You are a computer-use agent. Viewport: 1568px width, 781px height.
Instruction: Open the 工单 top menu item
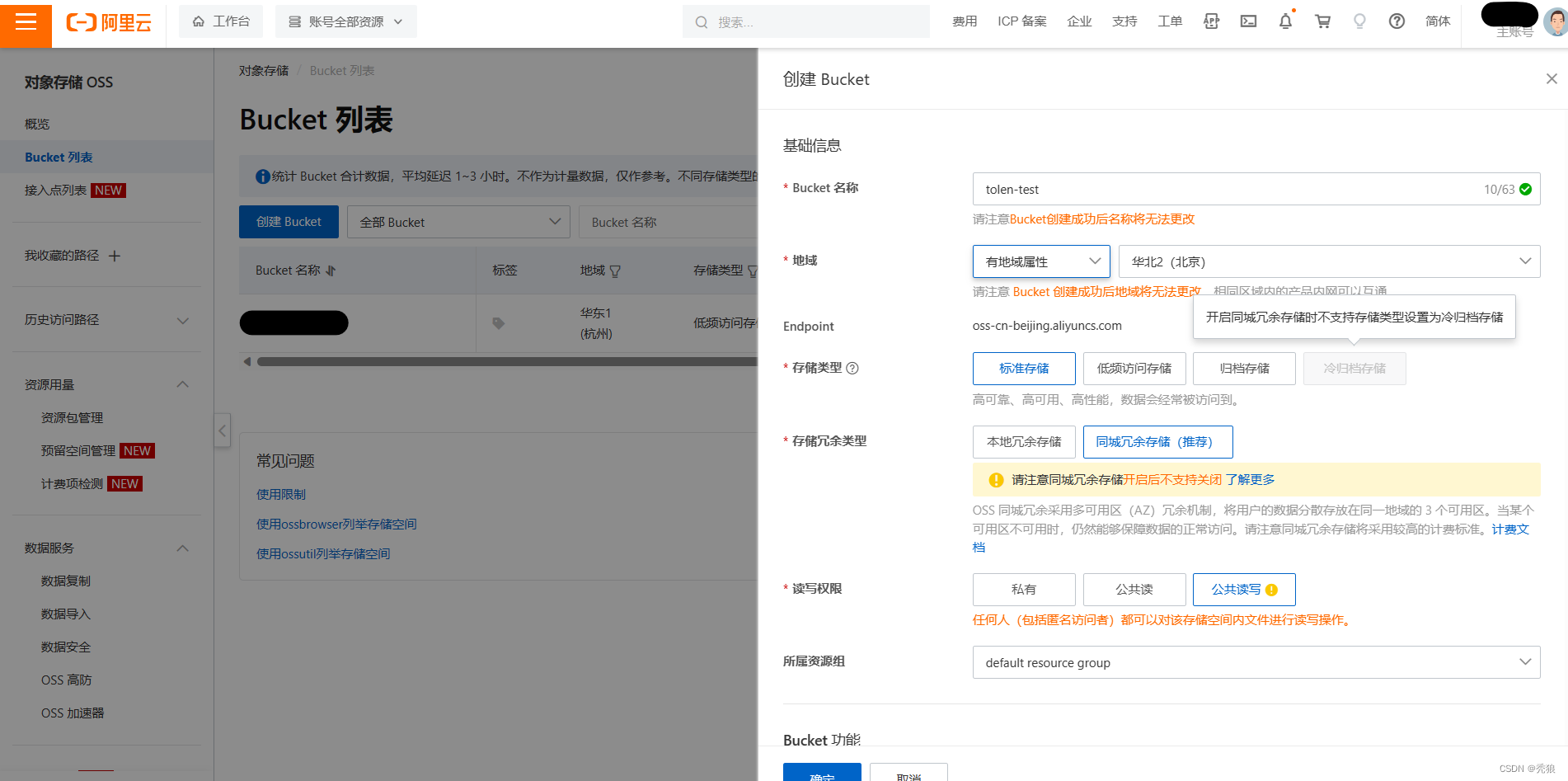click(1170, 21)
